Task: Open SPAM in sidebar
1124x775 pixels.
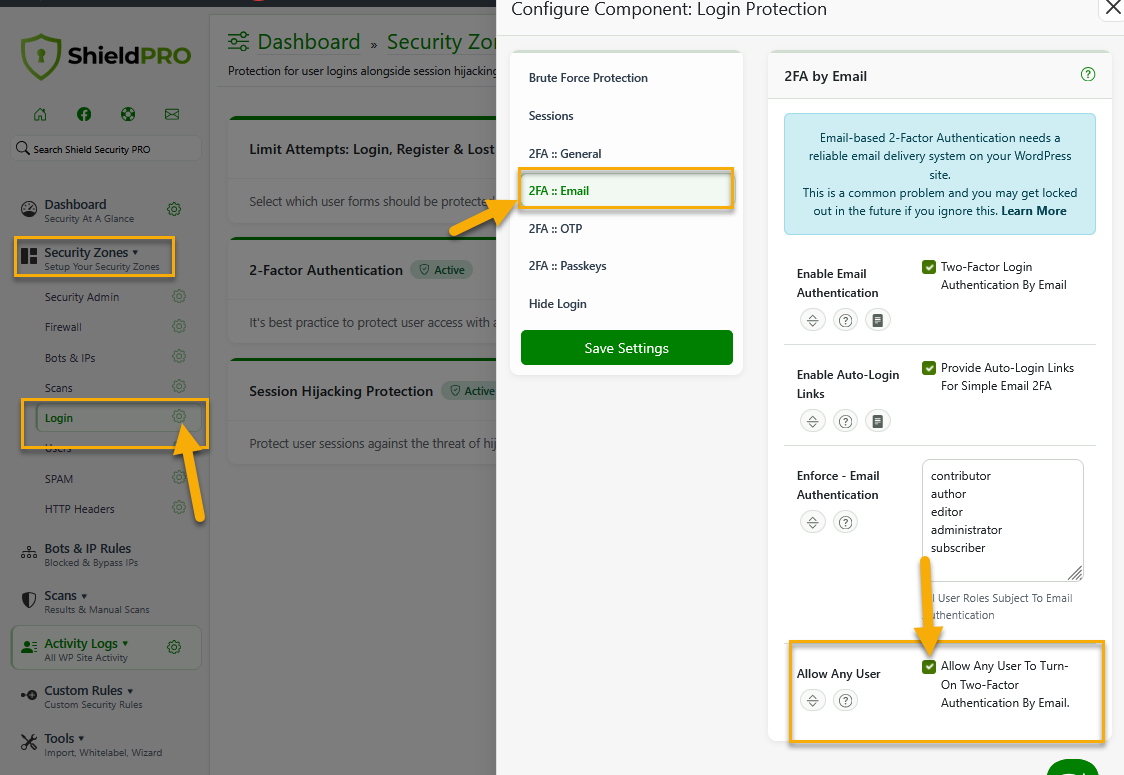Action: [59, 479]
